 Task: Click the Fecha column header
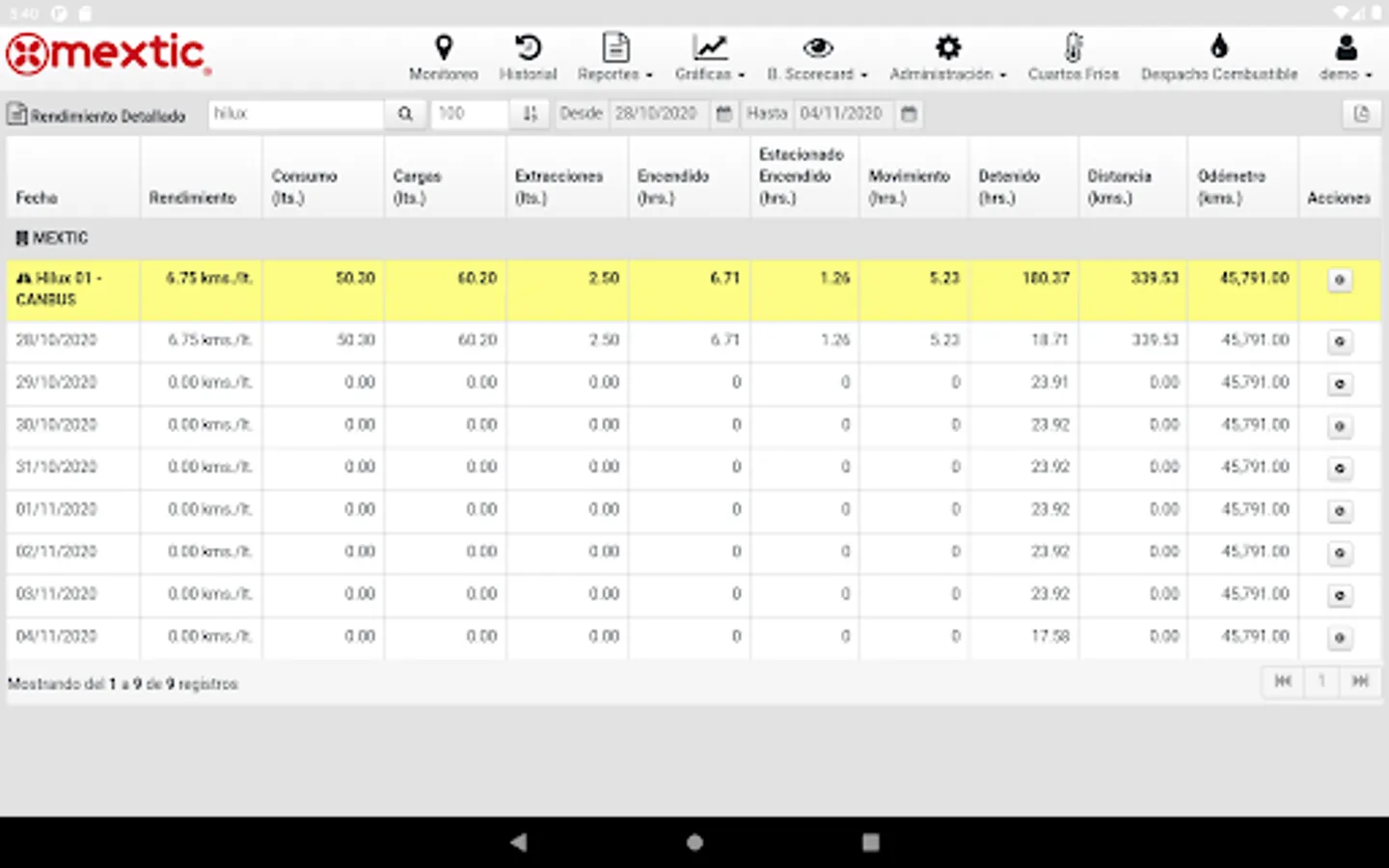tap(73, 176)
